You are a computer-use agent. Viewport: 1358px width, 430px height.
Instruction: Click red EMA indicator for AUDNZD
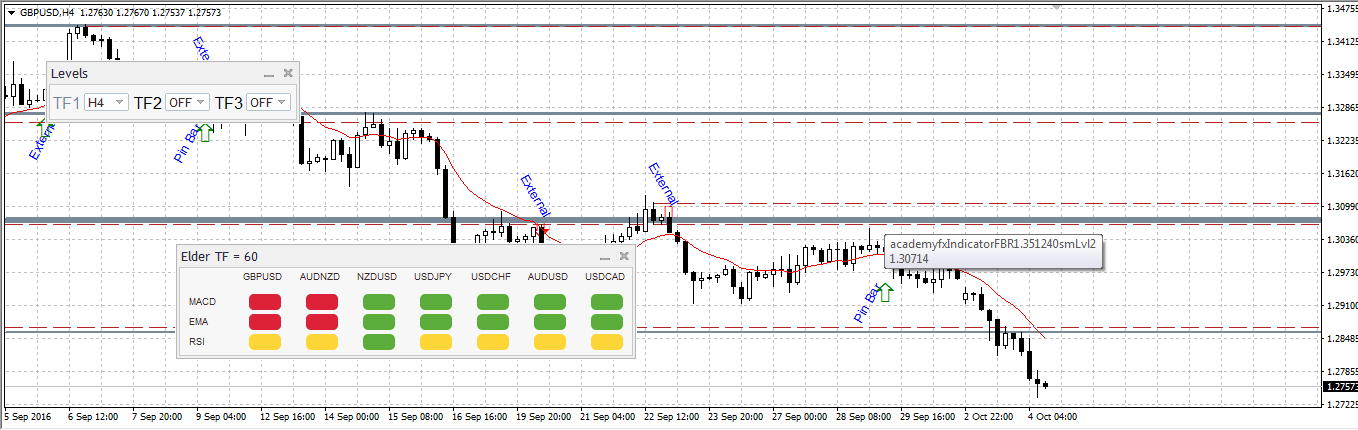pos(320,321)
